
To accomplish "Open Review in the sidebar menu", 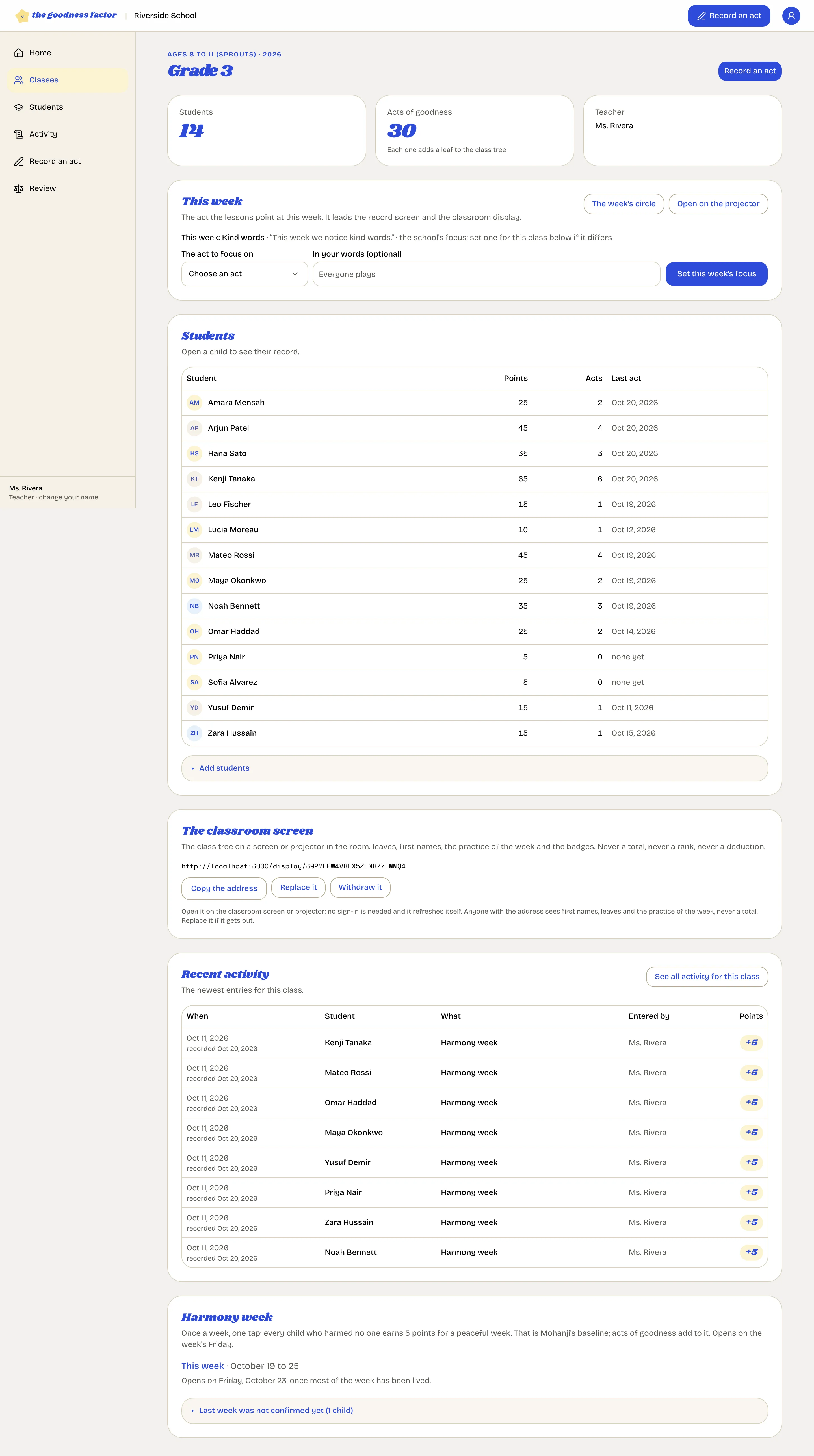I will point(68,189).
